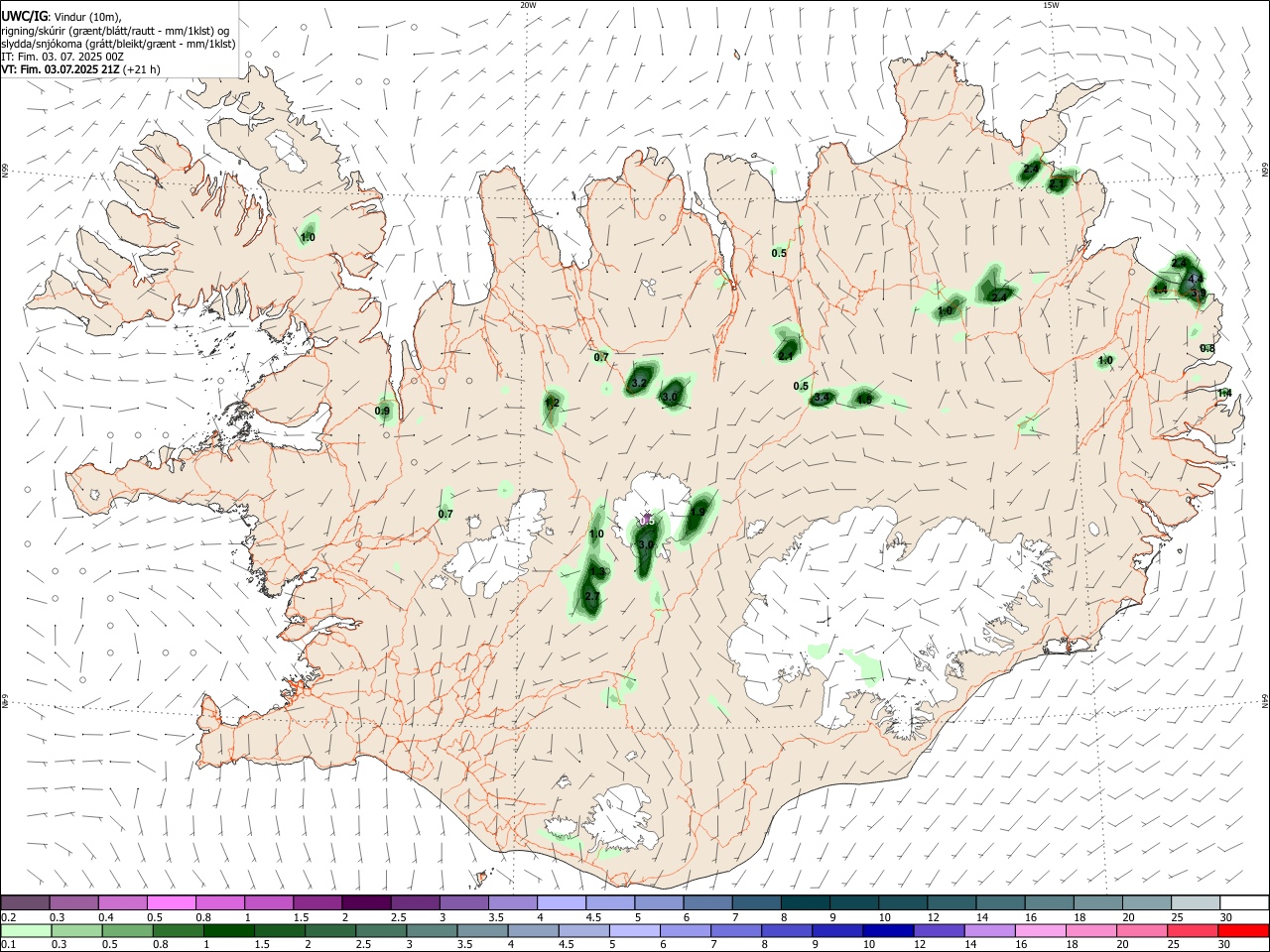Click the 'slydda/snjókoma' legend description line

click(118, 44)
